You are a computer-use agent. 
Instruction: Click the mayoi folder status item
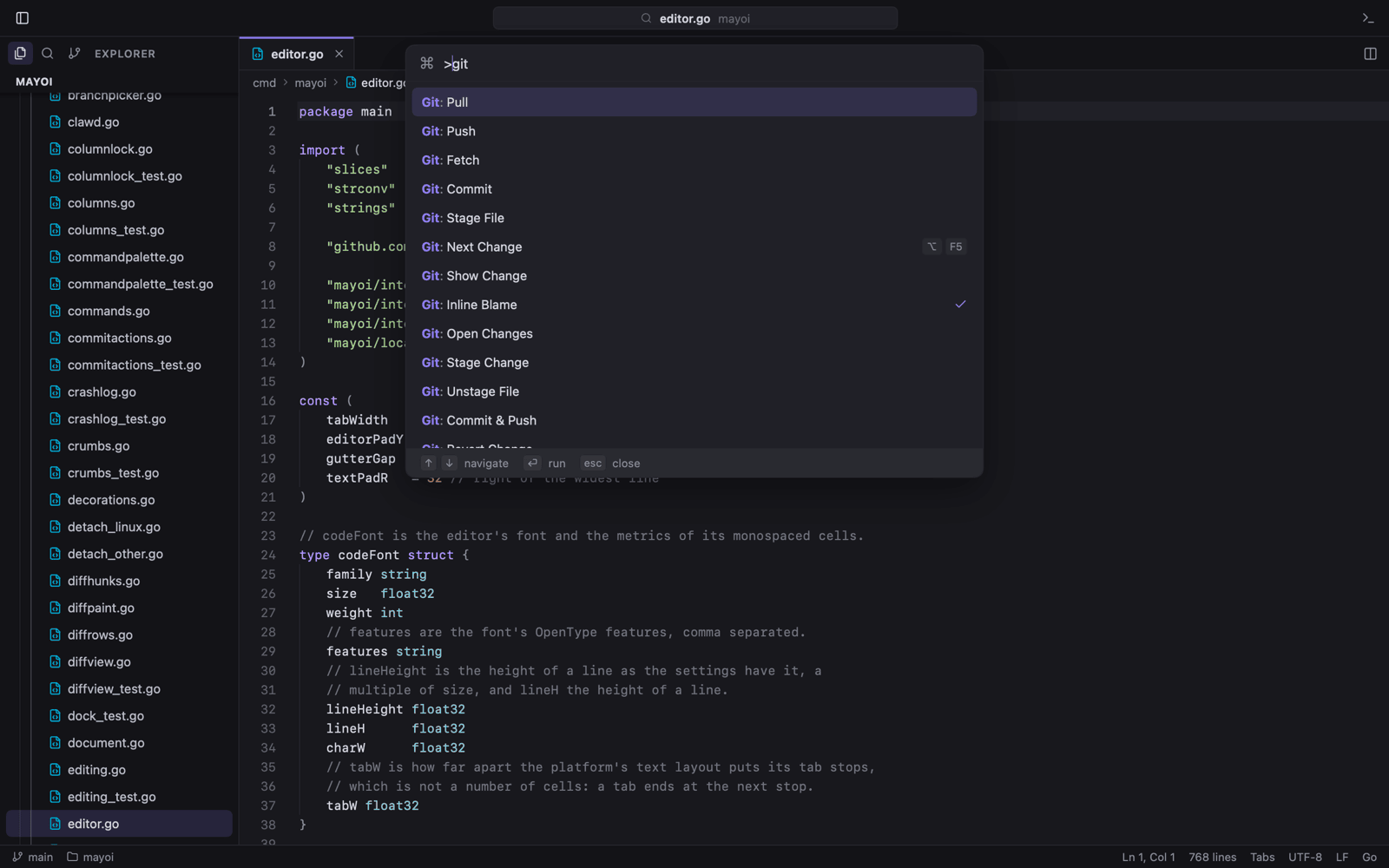[90, 857]
